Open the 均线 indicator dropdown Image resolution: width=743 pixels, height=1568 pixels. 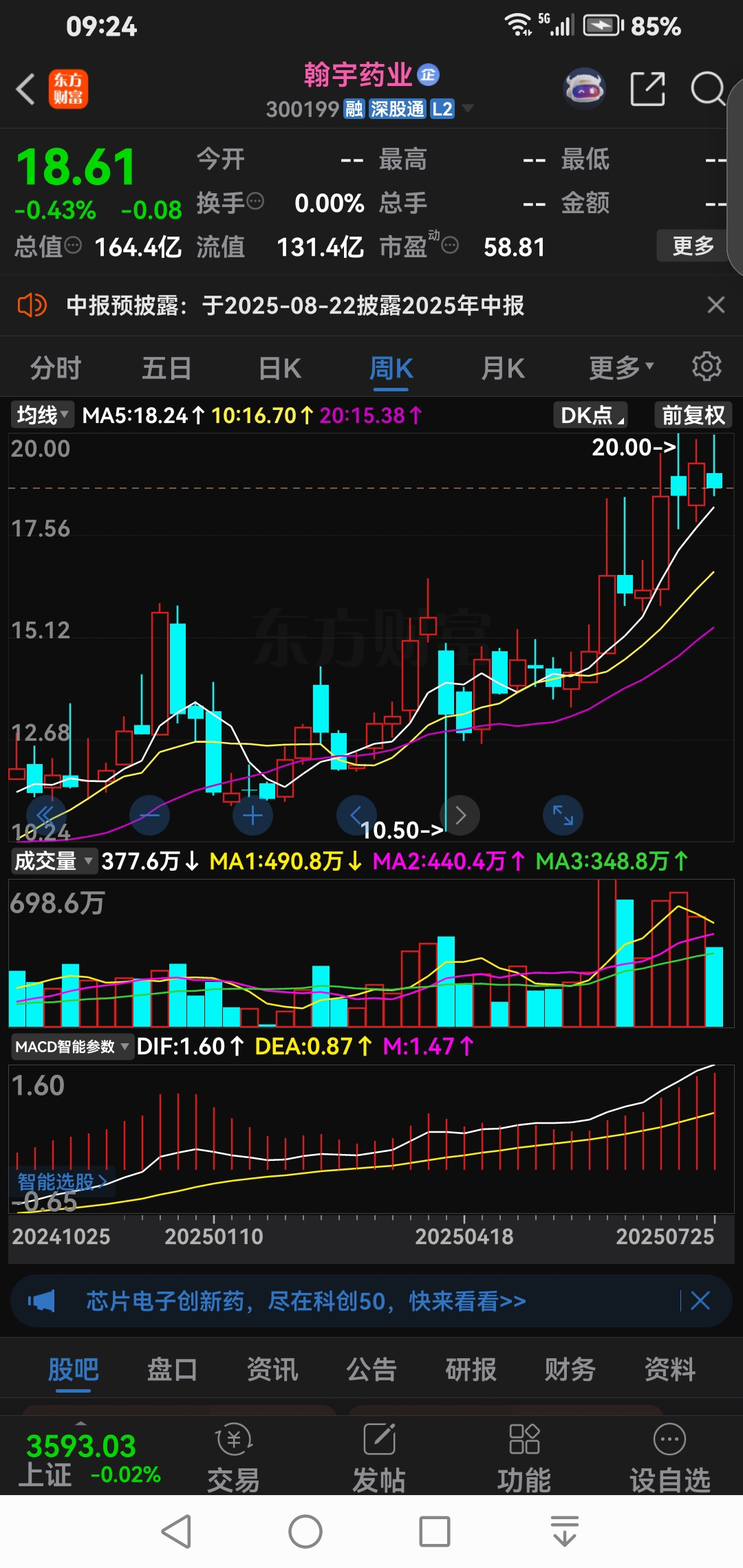pos(42,415)
